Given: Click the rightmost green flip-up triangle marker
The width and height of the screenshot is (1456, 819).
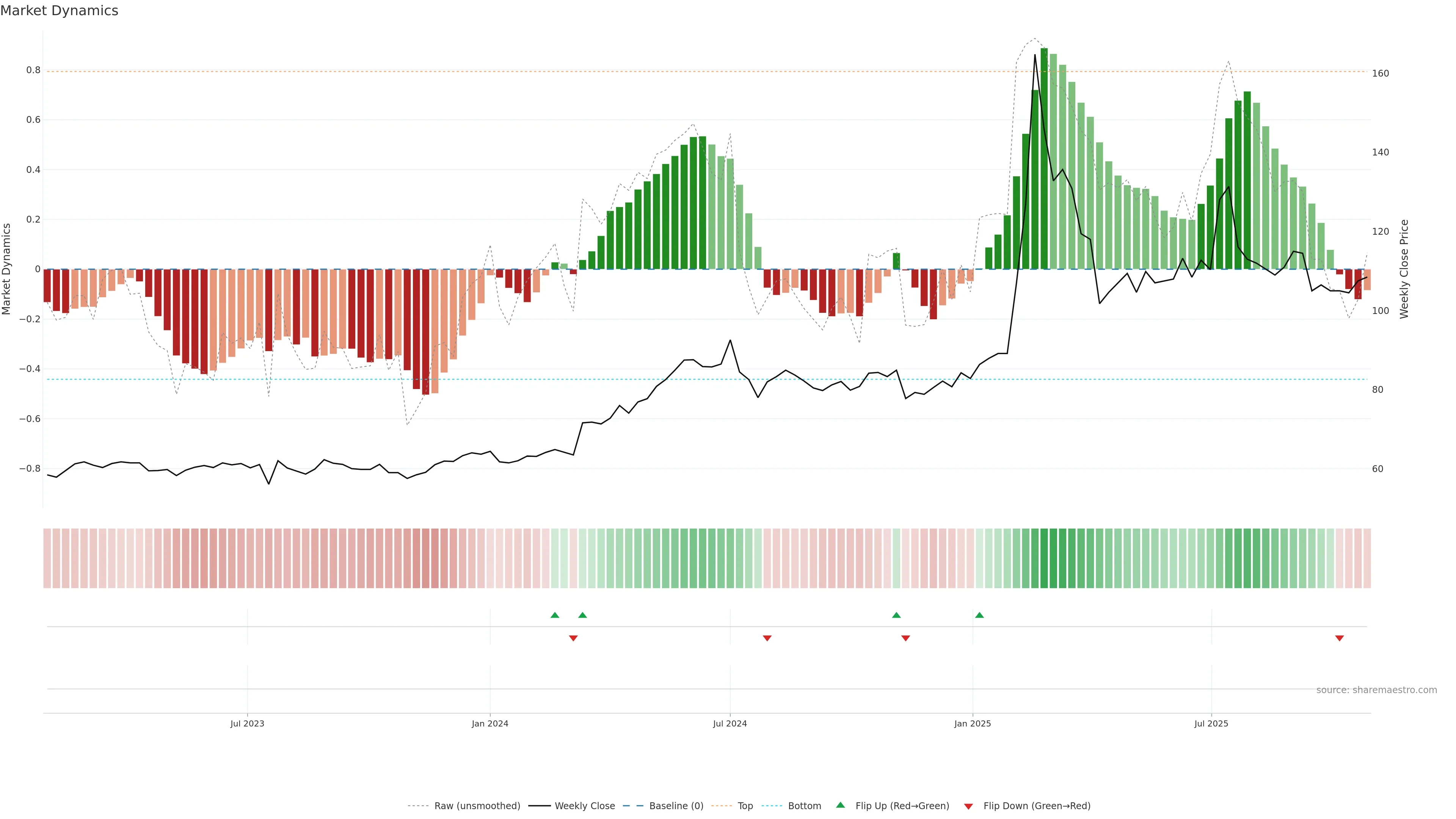Looking at the screenshot, I should [x=979, y=615].
